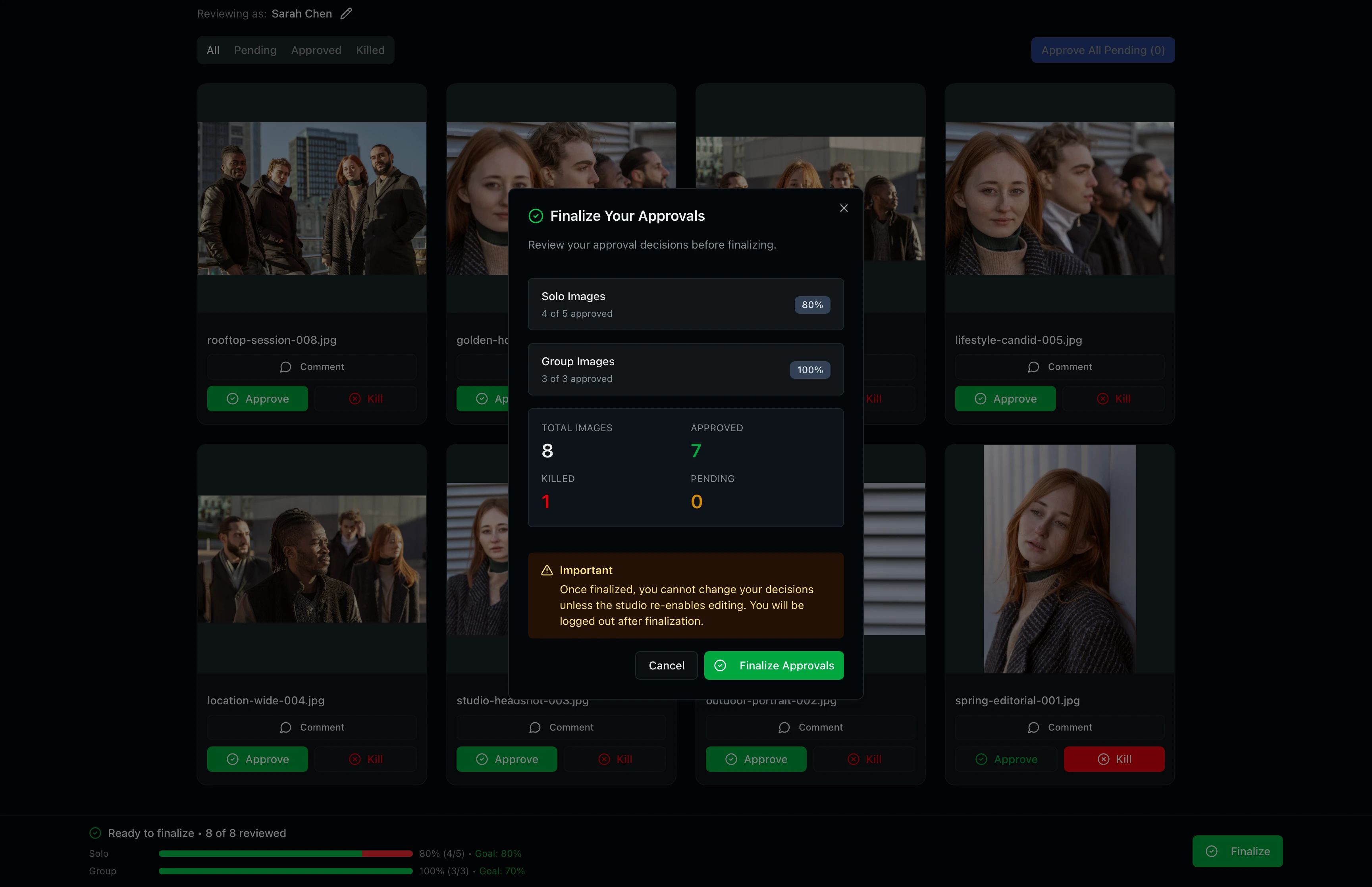
Task: Click the green check icon beside Finalize Your Approvals
Action: [536, 216]
